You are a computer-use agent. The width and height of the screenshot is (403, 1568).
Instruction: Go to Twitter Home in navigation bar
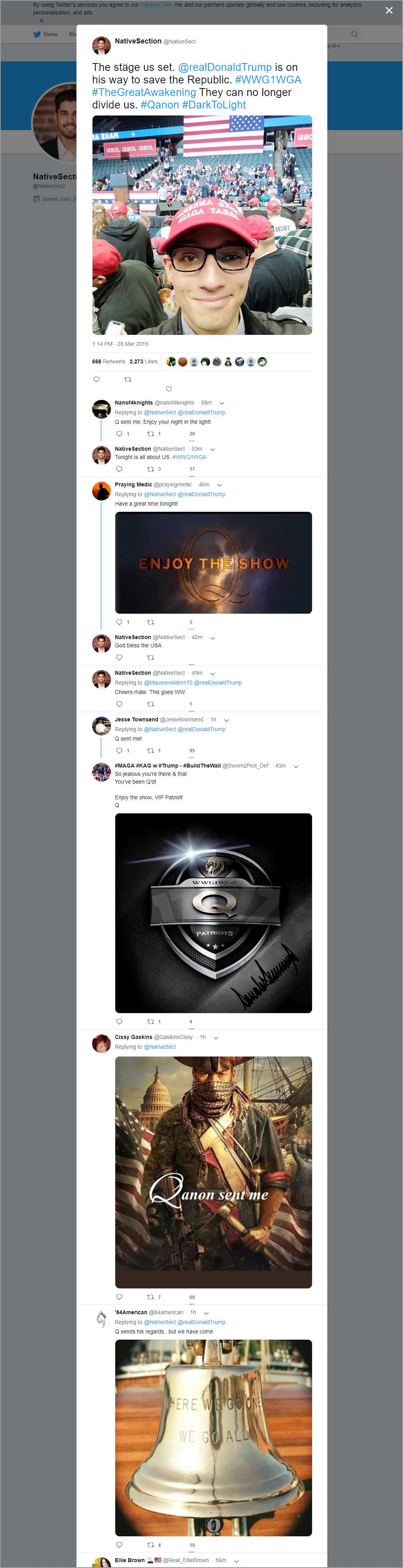(x=46, y=34)
